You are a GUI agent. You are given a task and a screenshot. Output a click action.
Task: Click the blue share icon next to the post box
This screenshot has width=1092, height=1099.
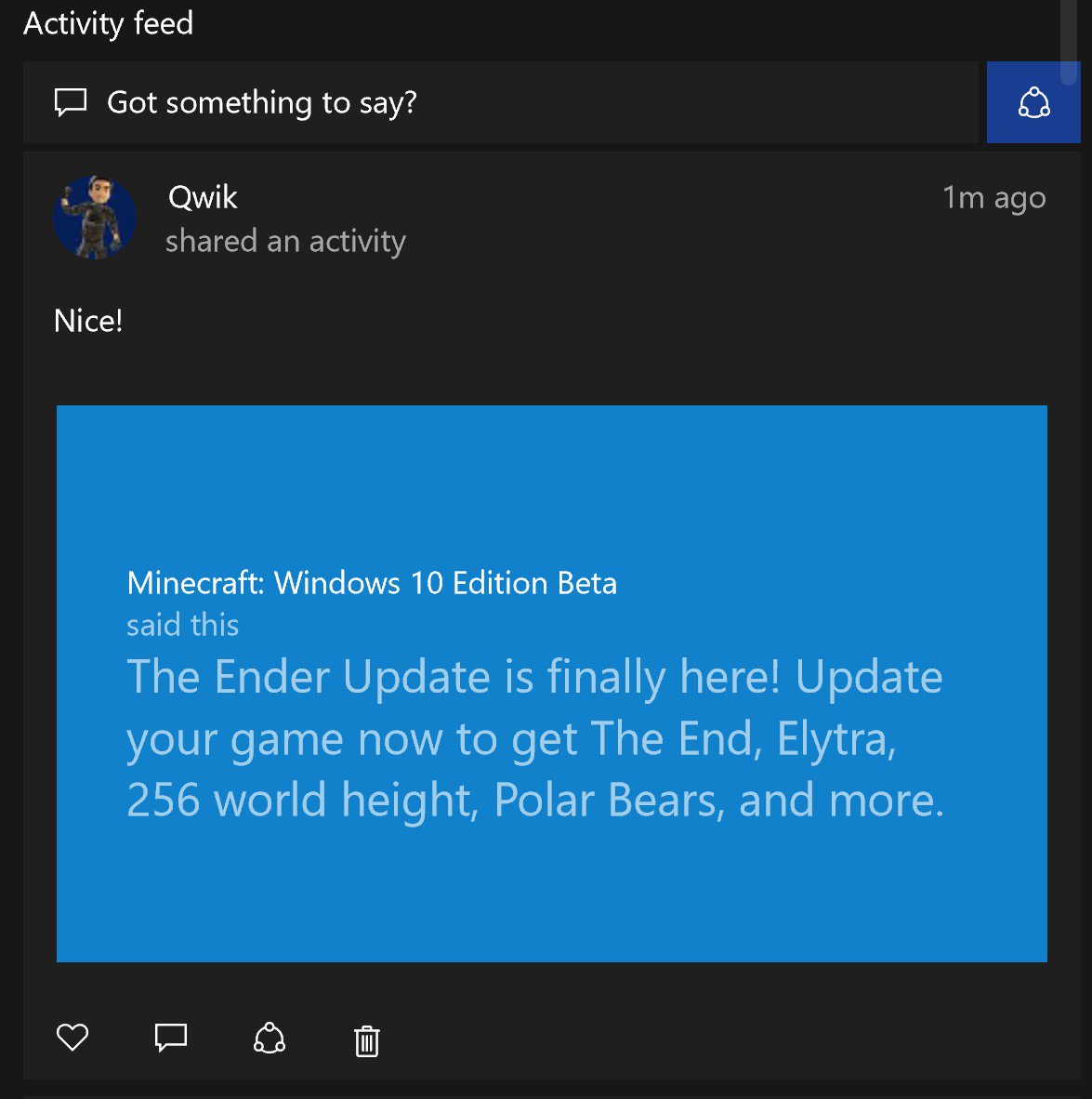click(x=1033, y=103)
